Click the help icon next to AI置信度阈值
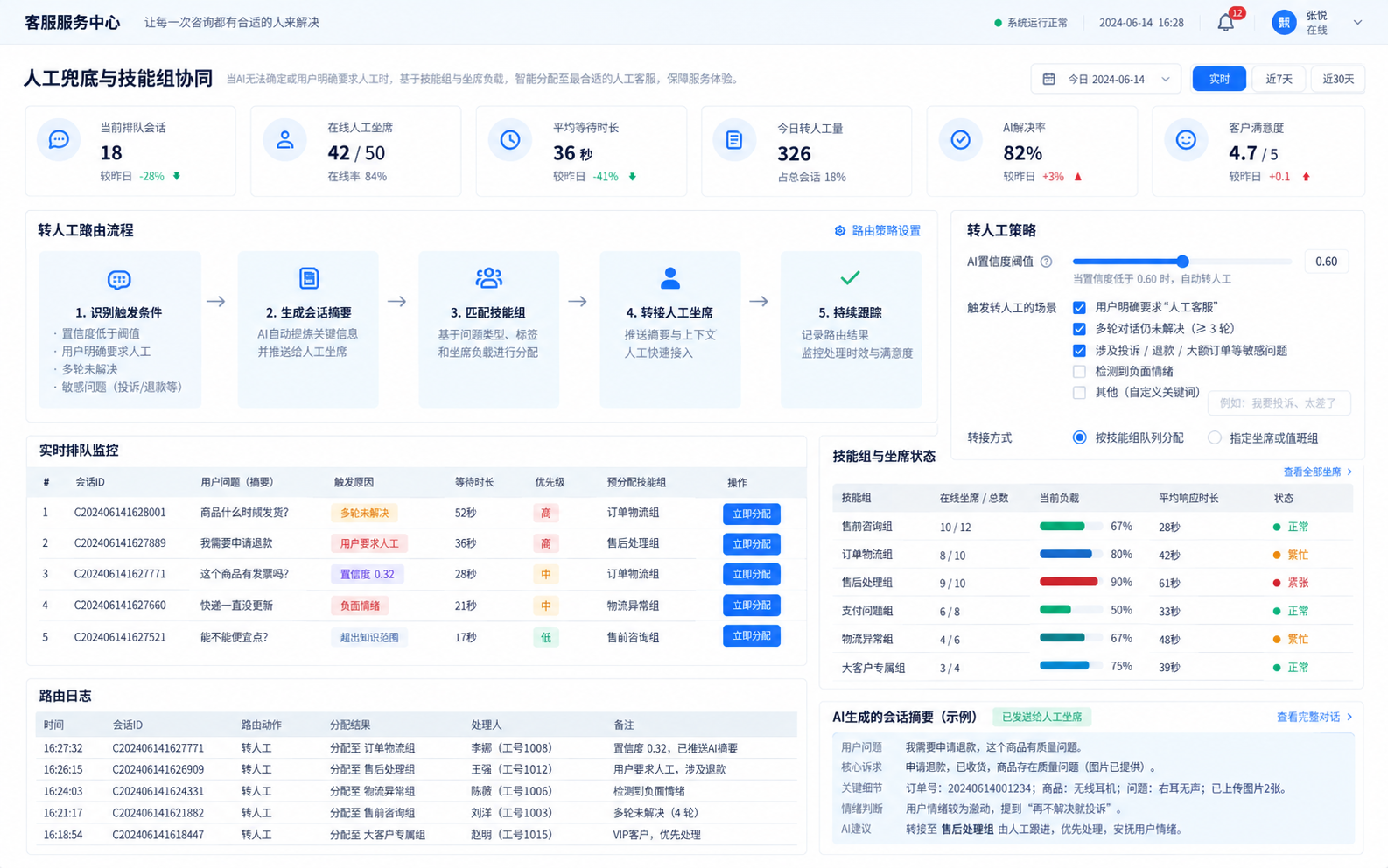This screenshot has width=1388, height=868. coord(1046,262)
